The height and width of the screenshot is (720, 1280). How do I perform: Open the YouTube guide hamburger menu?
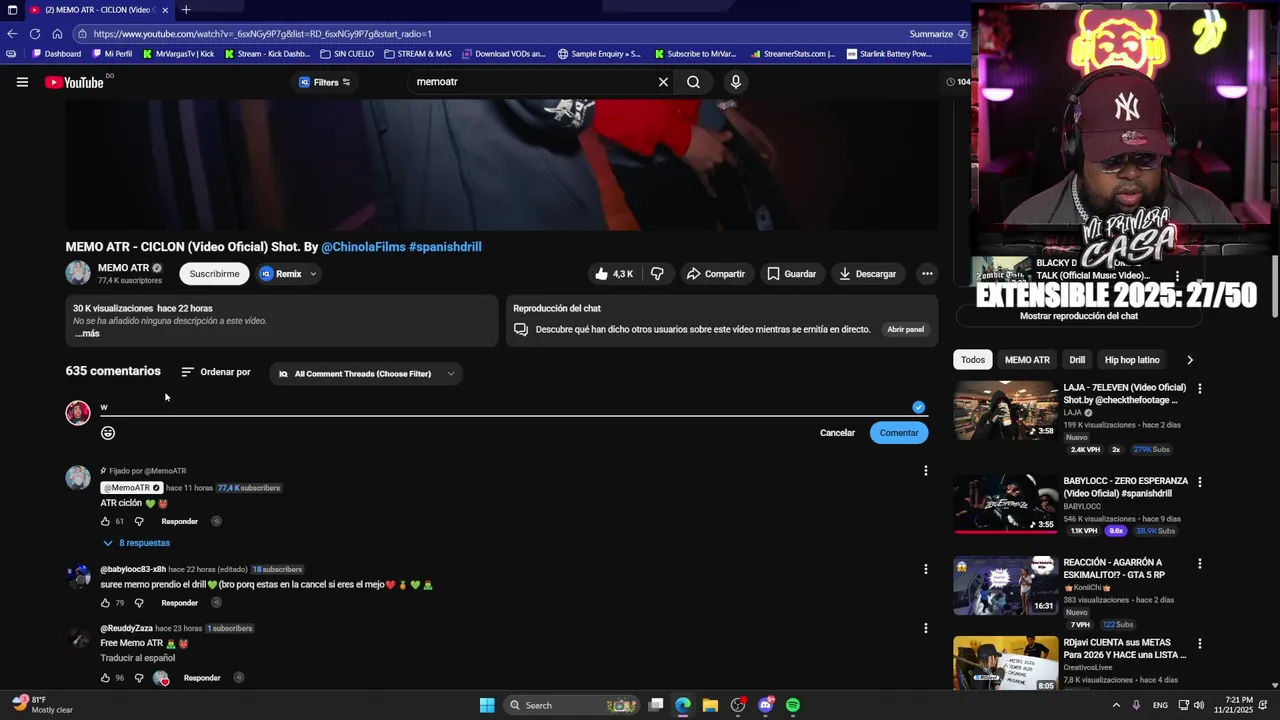22,82
